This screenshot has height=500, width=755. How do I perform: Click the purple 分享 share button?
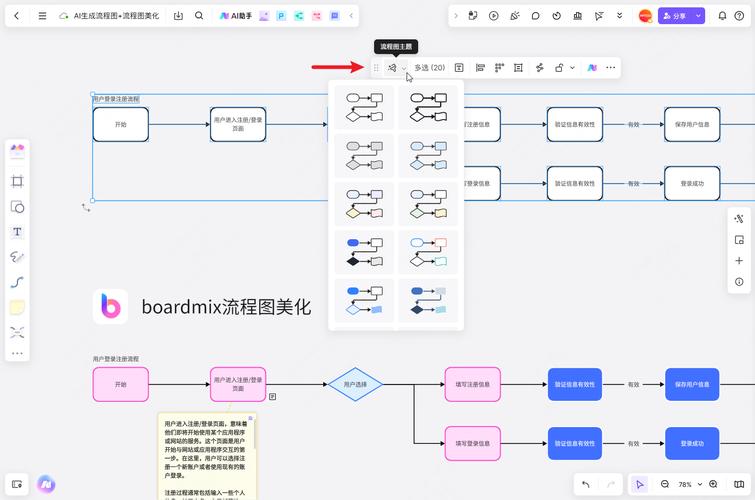(x=675, y=16)
